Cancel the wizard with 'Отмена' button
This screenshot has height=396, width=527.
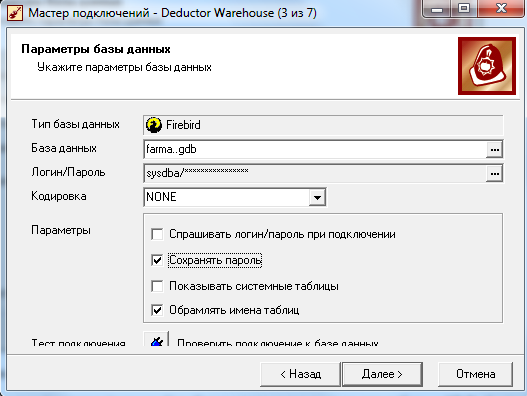(x=476, y=374)
